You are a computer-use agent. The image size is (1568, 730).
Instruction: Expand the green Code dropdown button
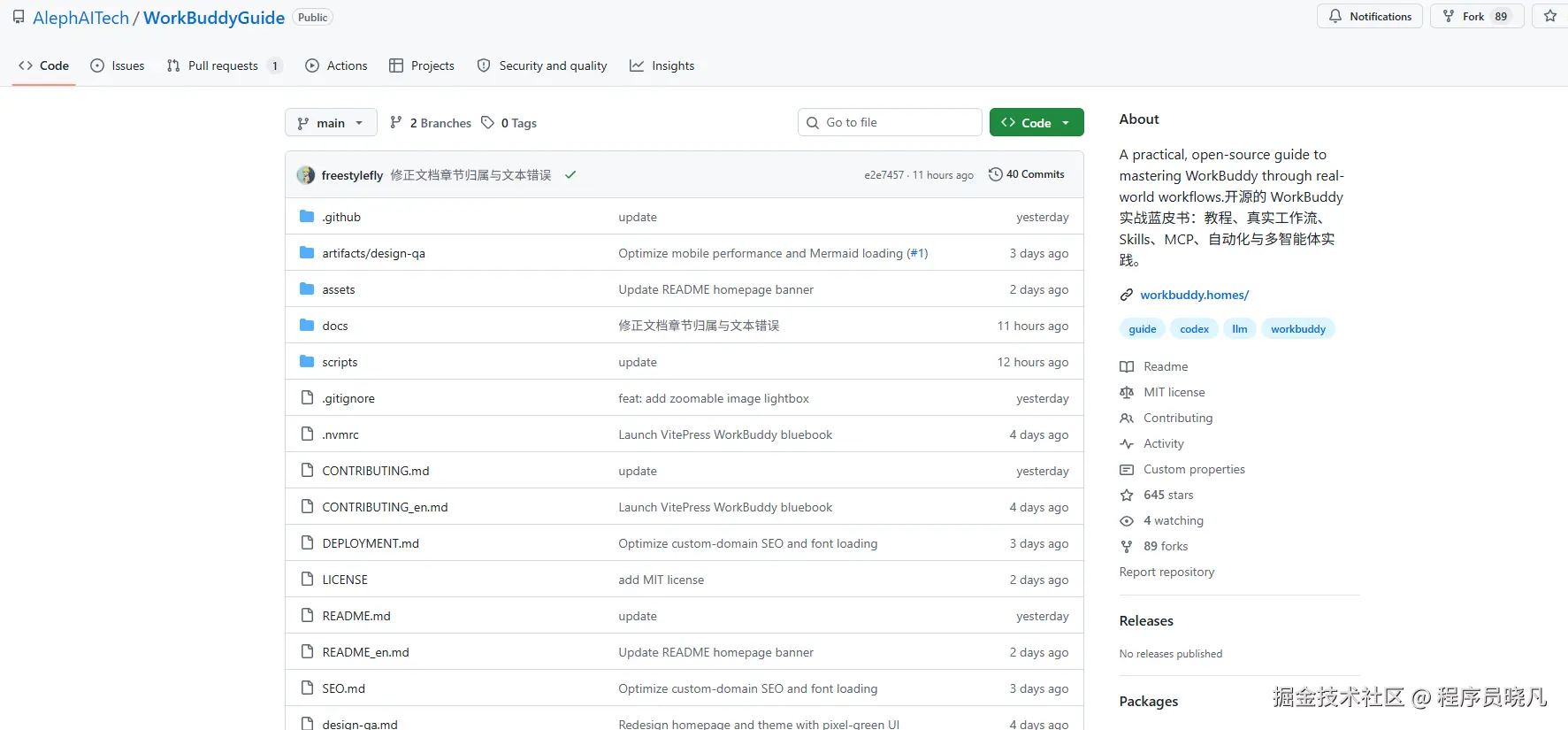(1036, 123)
